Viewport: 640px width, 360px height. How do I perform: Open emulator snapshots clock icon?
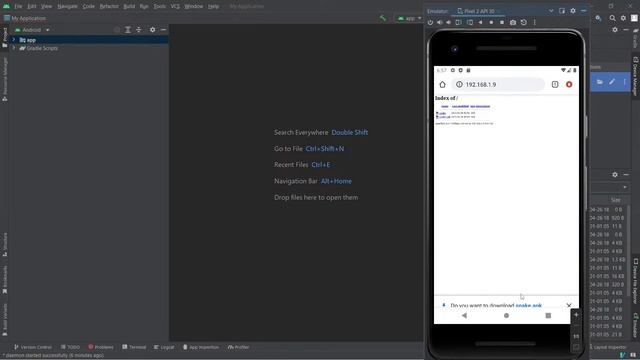coord(524,22)
